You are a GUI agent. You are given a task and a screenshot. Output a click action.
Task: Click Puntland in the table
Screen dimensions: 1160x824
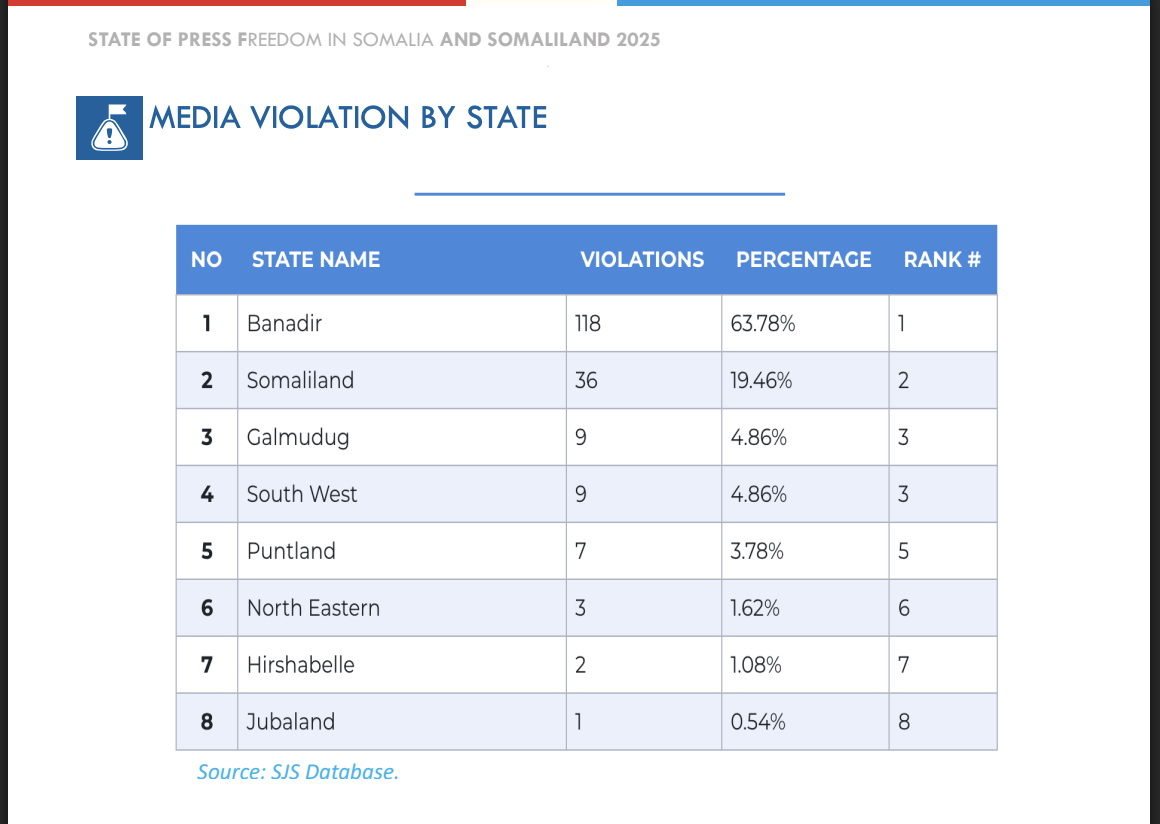[291, 551]
